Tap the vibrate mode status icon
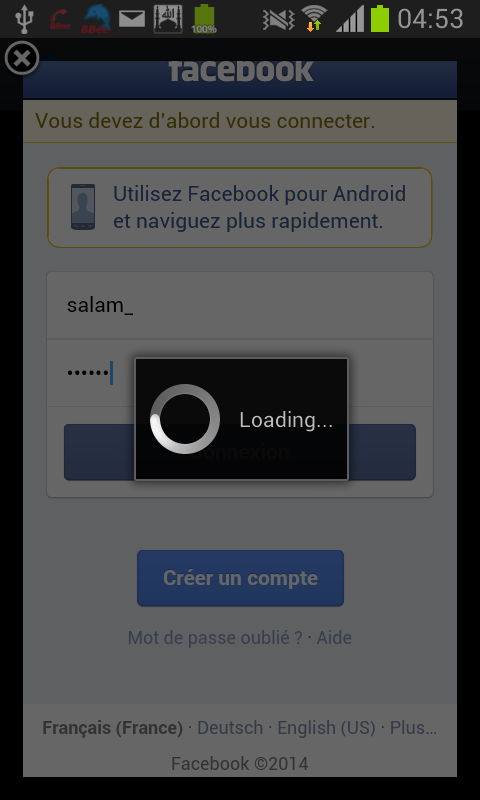 (x=279, y=19)
